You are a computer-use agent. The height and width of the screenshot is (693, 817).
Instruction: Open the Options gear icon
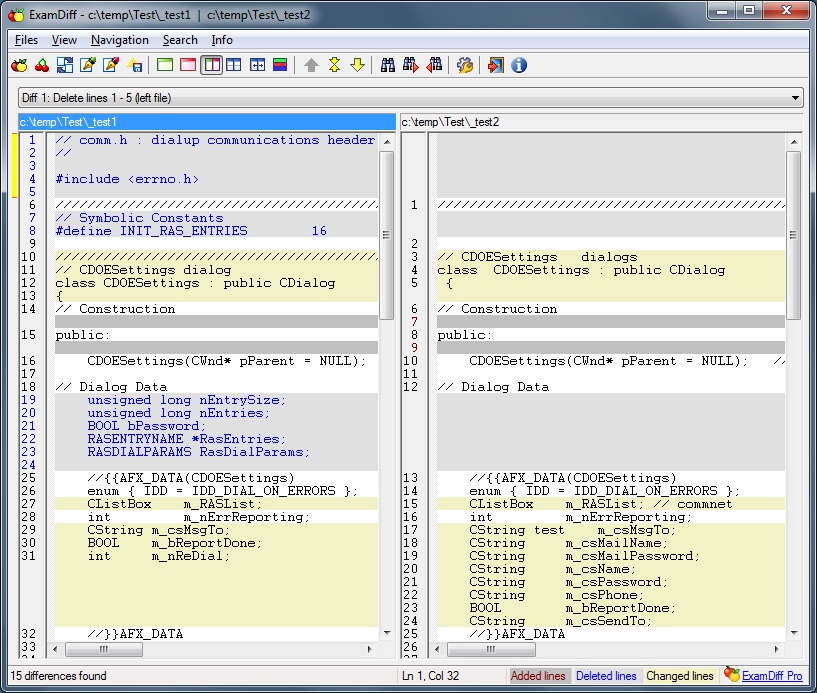466,64
